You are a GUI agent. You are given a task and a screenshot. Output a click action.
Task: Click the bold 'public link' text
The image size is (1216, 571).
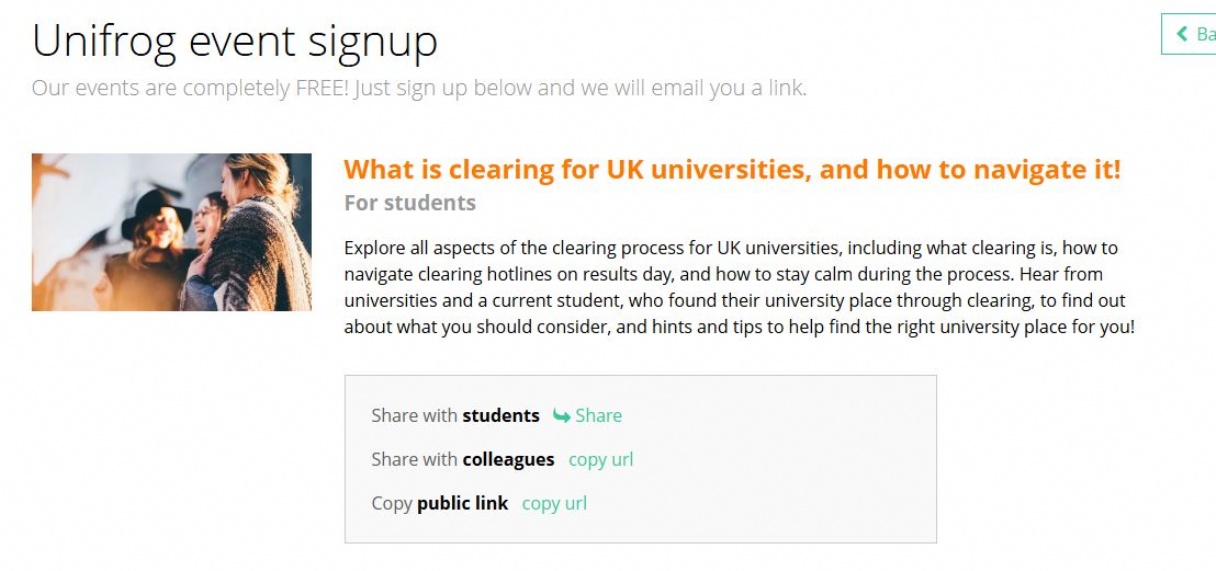[462, 503]
